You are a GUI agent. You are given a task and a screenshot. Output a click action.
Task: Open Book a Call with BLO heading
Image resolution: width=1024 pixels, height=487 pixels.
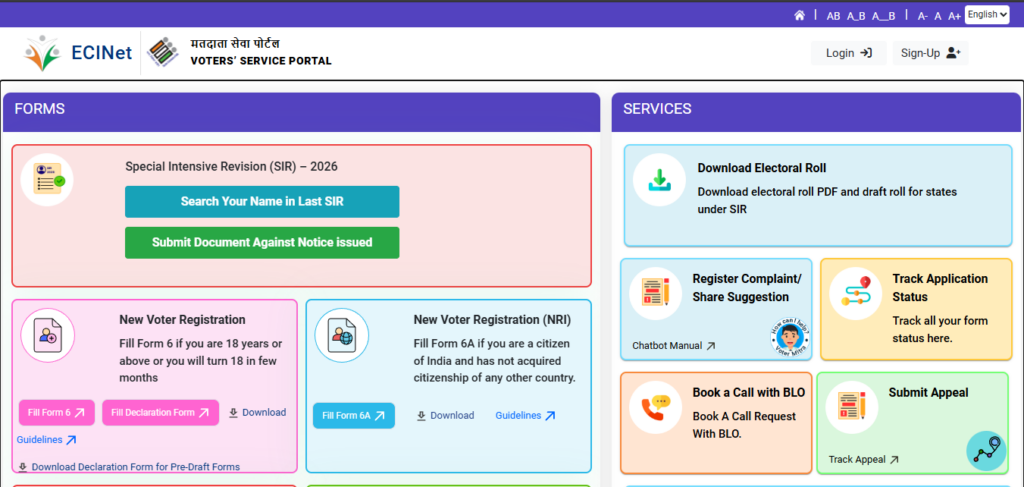[x=748, y=393]
